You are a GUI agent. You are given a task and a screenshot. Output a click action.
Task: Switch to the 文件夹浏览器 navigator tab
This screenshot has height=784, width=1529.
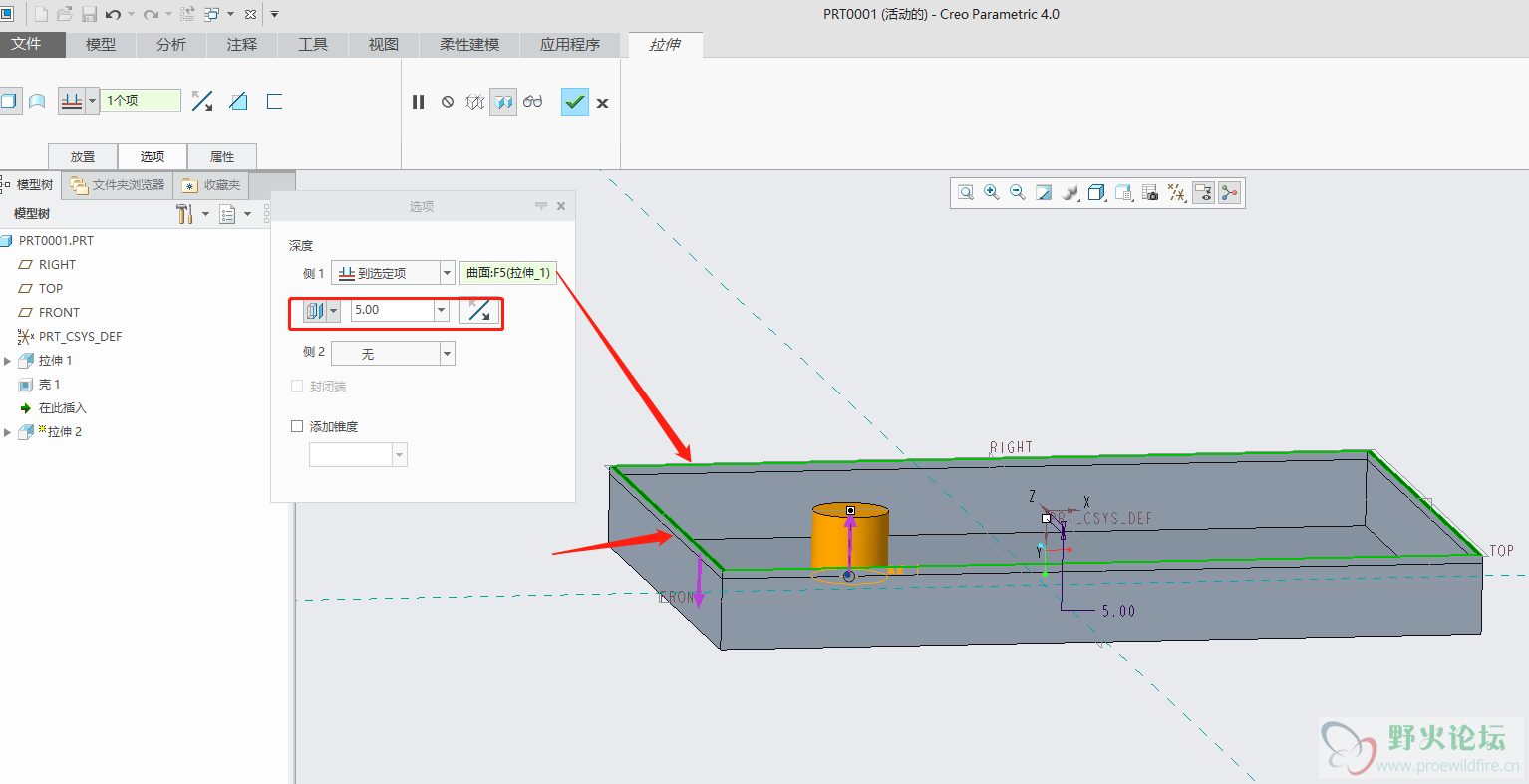pyautogui.click(x=118, y=185)
